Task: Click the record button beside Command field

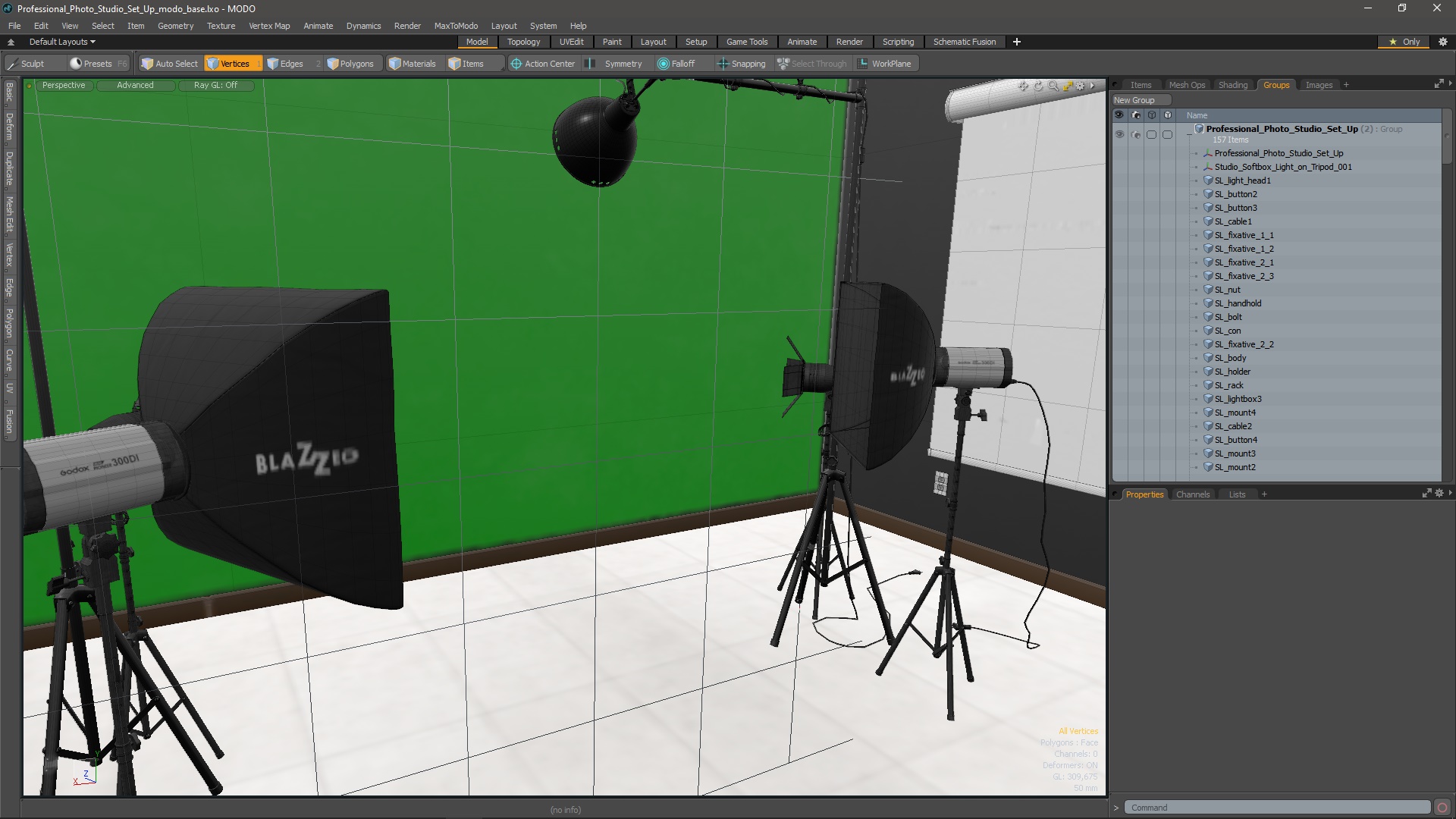Action: tap(1442, 808)
